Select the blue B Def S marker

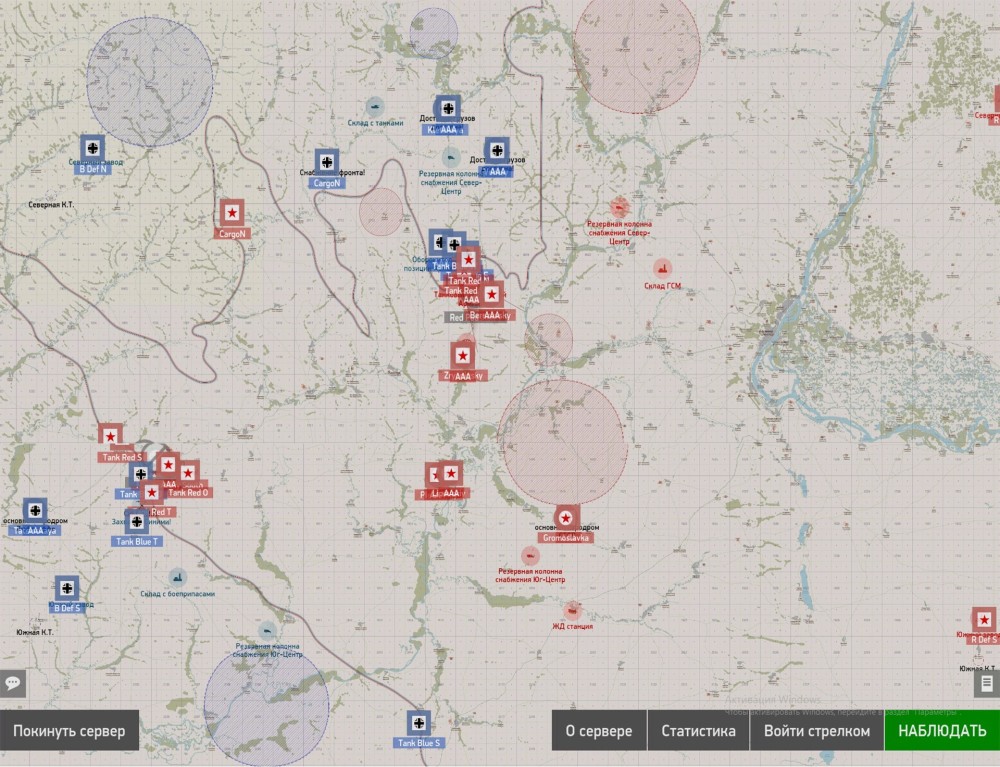point(67,588)
